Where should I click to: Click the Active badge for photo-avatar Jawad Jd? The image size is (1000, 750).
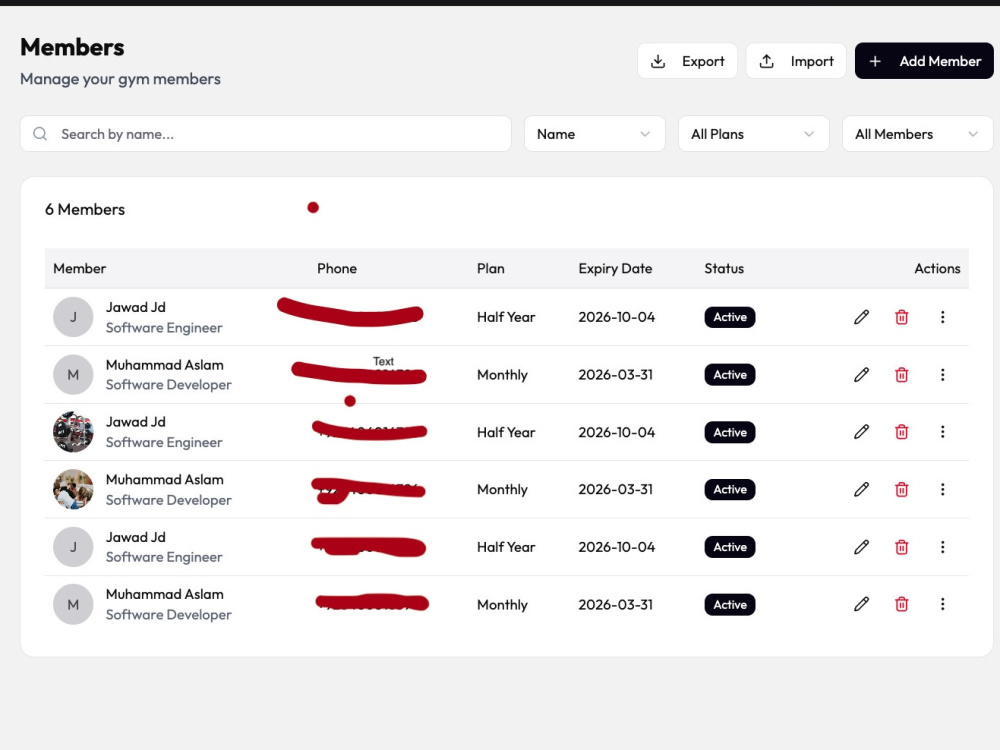(730, 432)
